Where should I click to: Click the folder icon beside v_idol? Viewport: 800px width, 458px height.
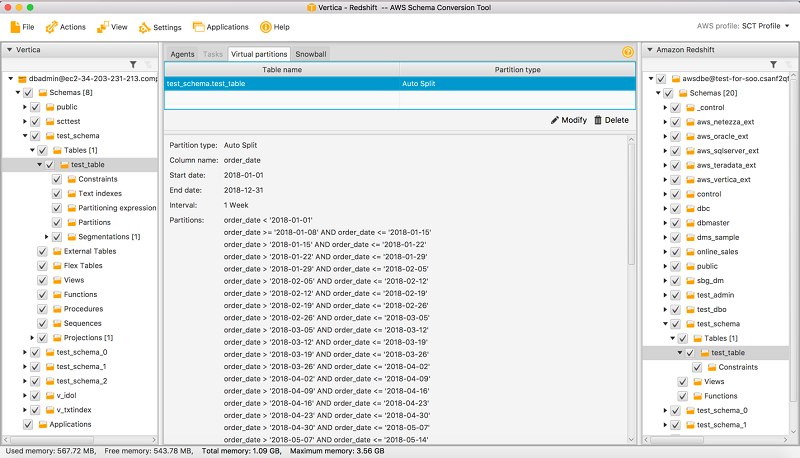pos(50,395)
